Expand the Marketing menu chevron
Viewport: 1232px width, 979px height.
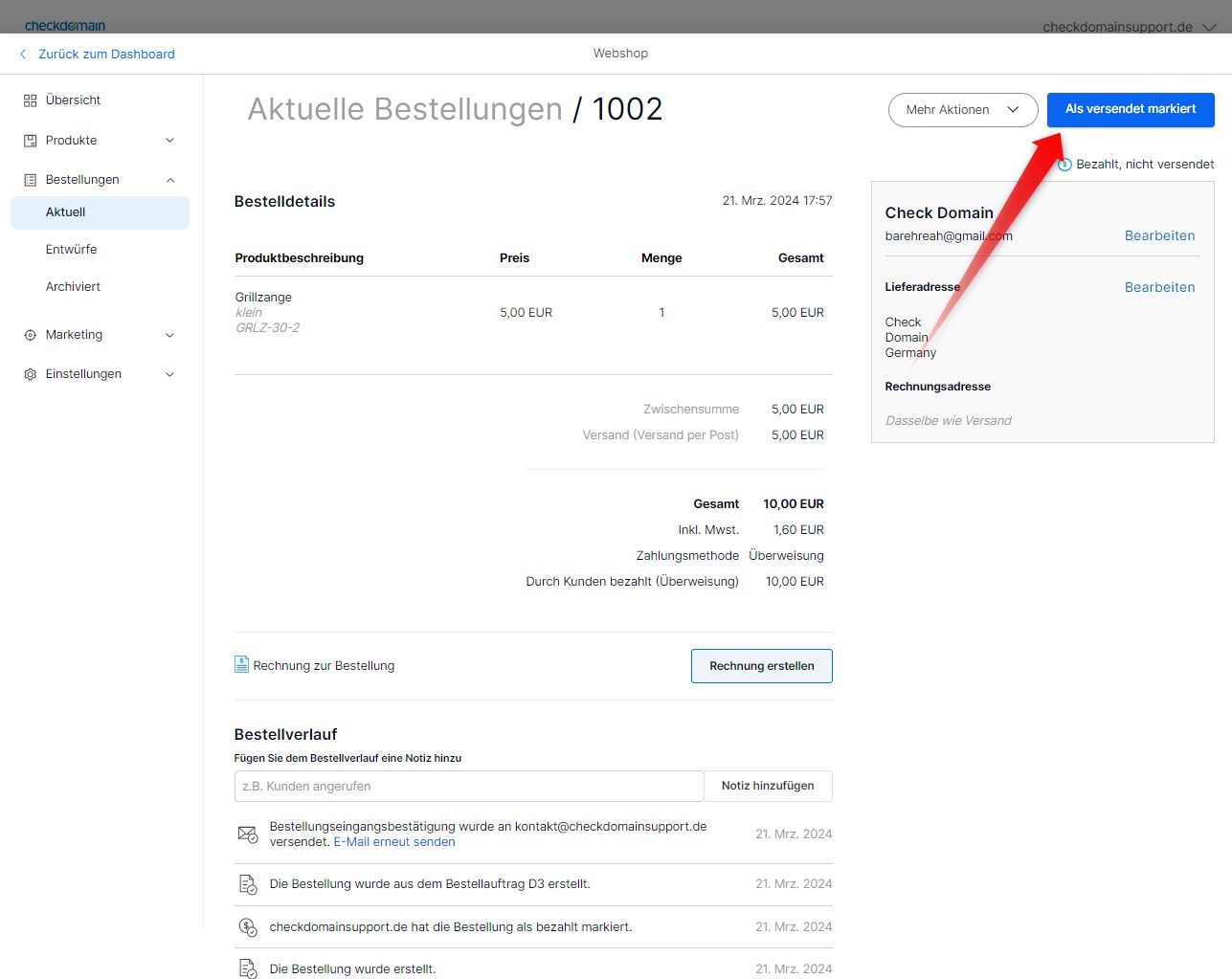click(x=169, y=335)
